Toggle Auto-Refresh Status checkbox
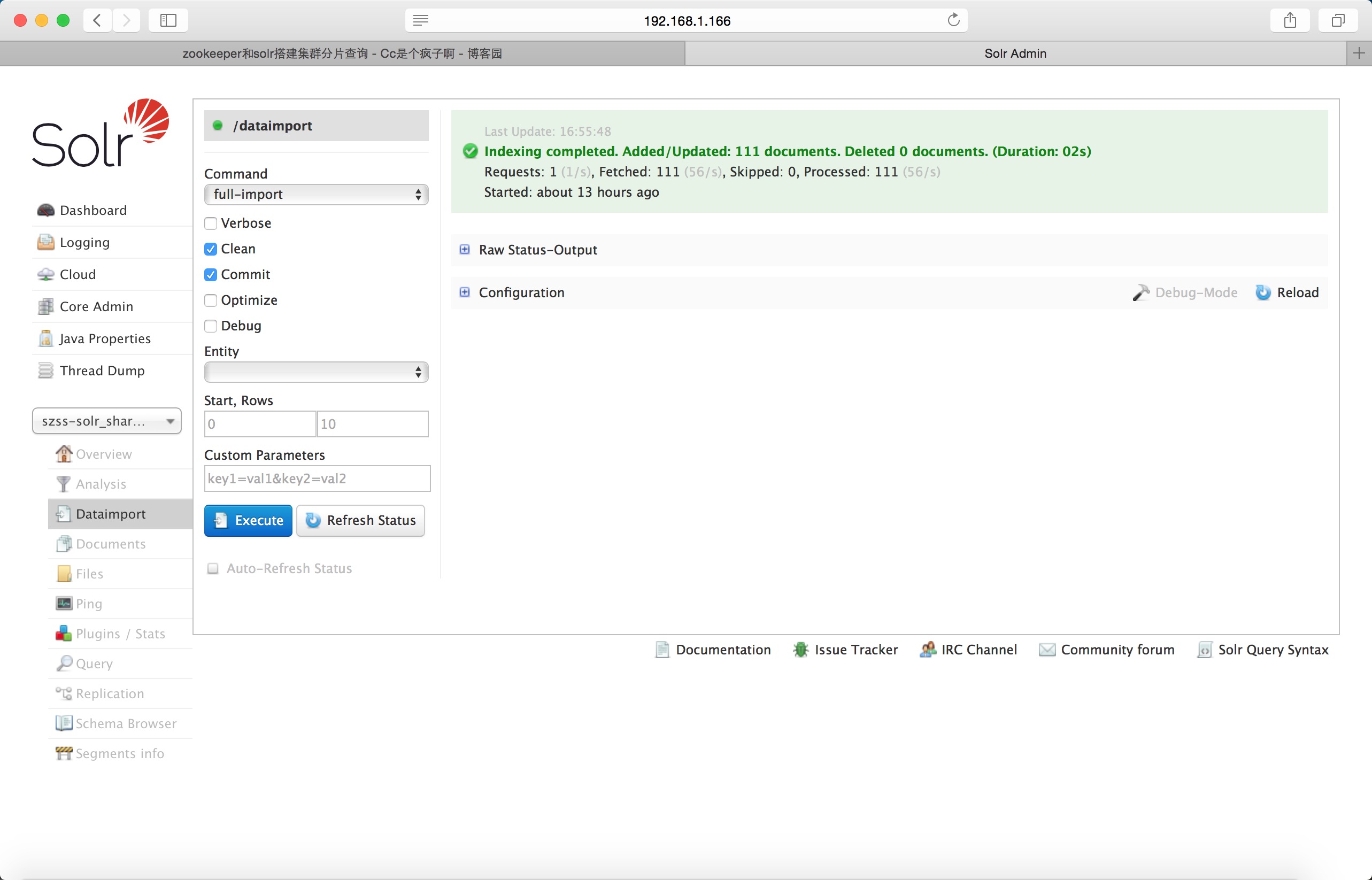Screen dimensions: 1372x880 pos(213,568)
